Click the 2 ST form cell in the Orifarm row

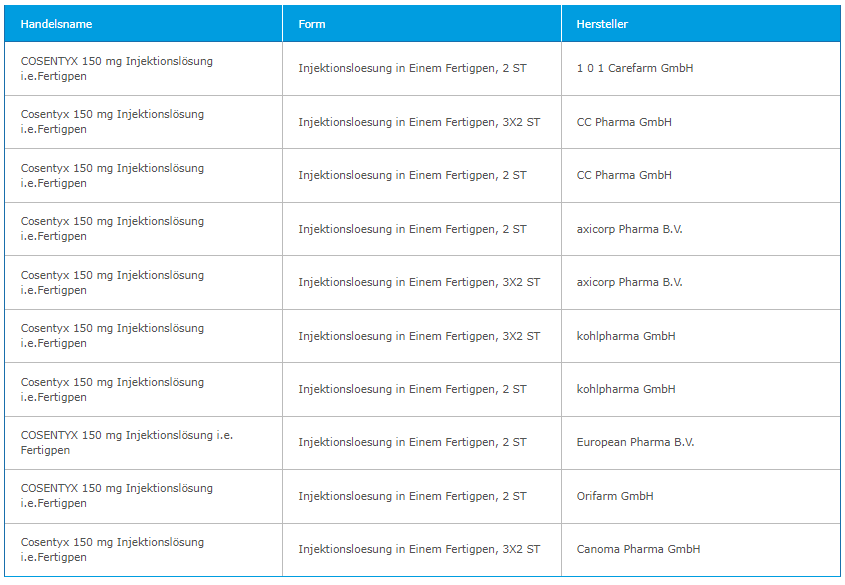(412, 497)
